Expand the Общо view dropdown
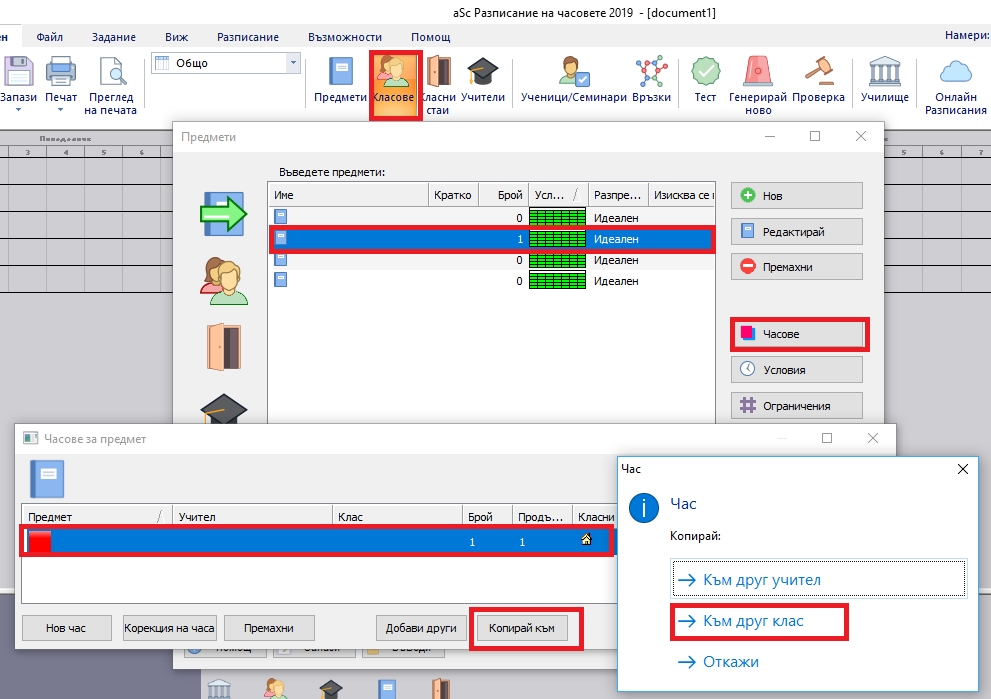Viewport: 991px width, 699px height. 293,63
